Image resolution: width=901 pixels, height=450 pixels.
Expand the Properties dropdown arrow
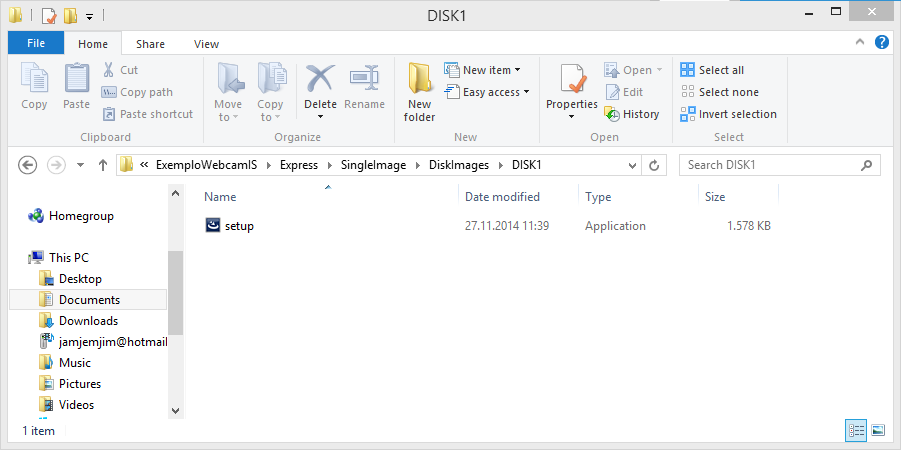572,117
